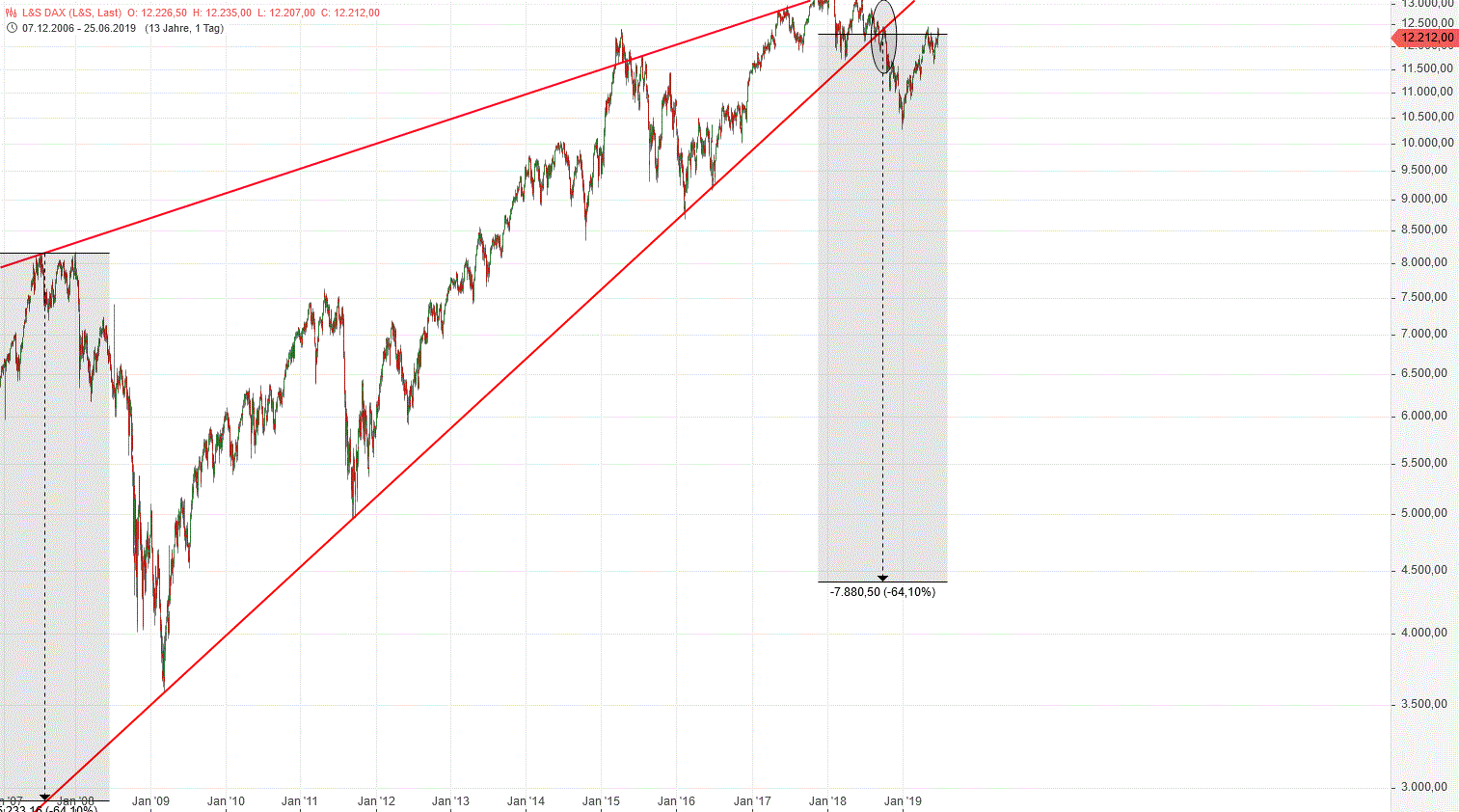Click the 7.000,00 price axis label
Image resolution: width=1459 pixels, height=812 pixels.
[1424, 334]
